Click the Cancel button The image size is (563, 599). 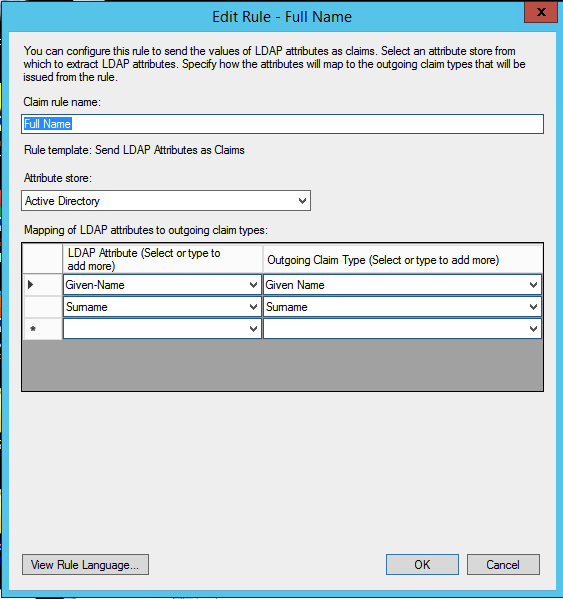point(503,564)
